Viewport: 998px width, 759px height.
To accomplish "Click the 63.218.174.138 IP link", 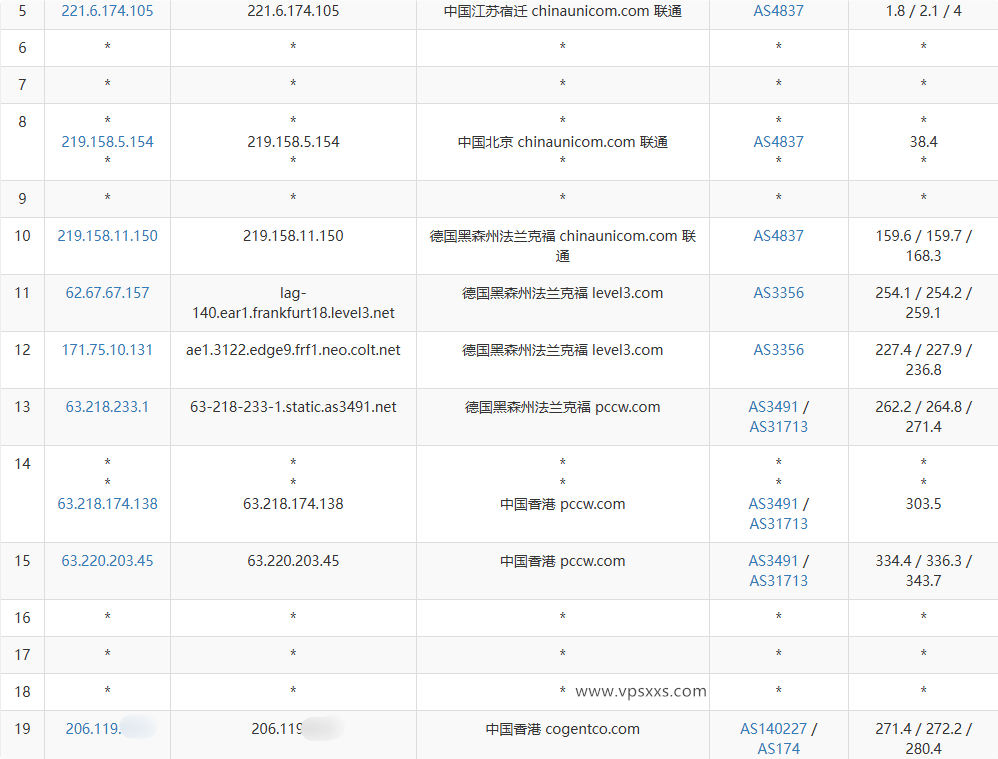I will [107, 504].
